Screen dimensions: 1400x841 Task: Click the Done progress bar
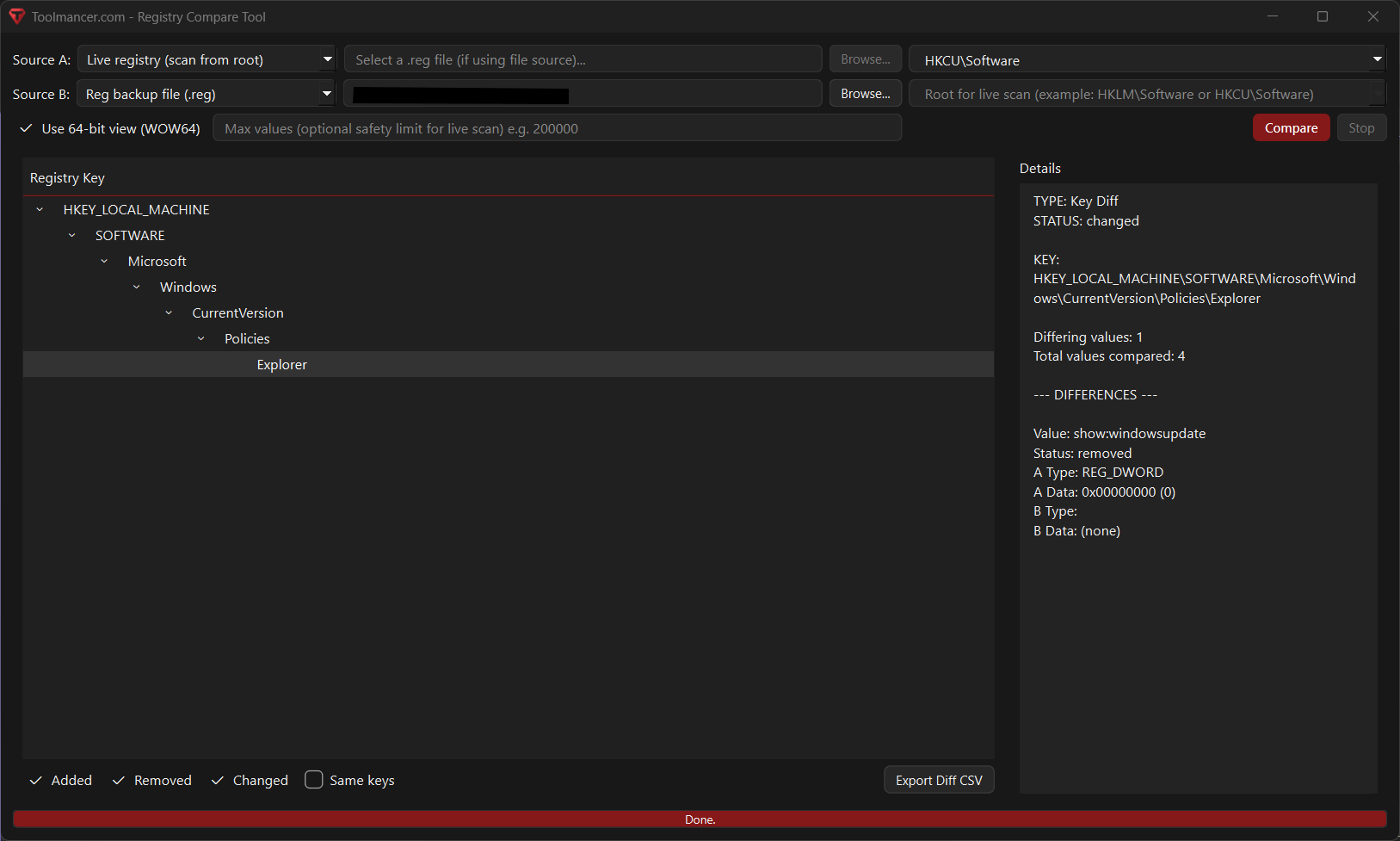tap(700, 819)
